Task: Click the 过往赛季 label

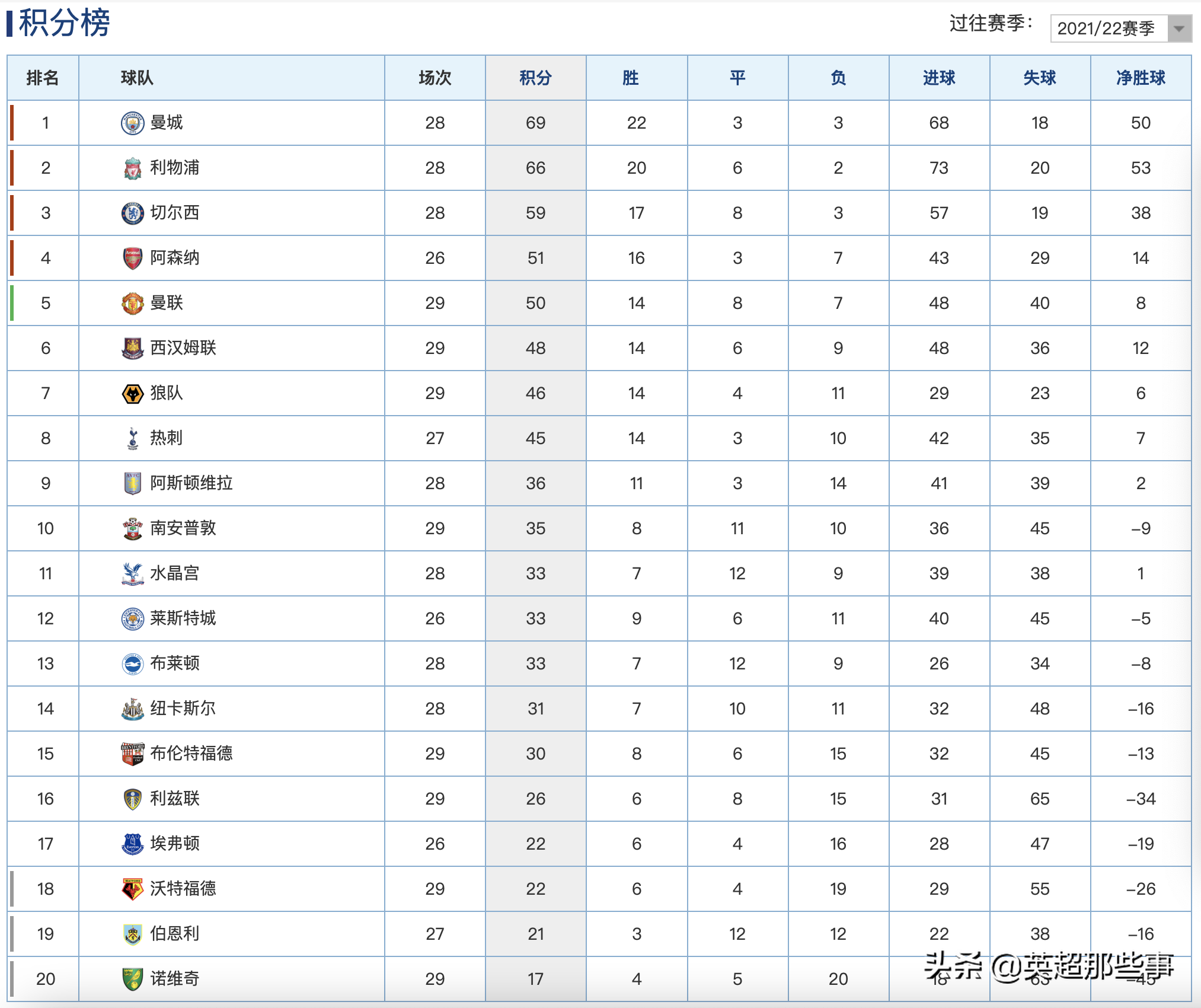Action: (x=991, y=24)
